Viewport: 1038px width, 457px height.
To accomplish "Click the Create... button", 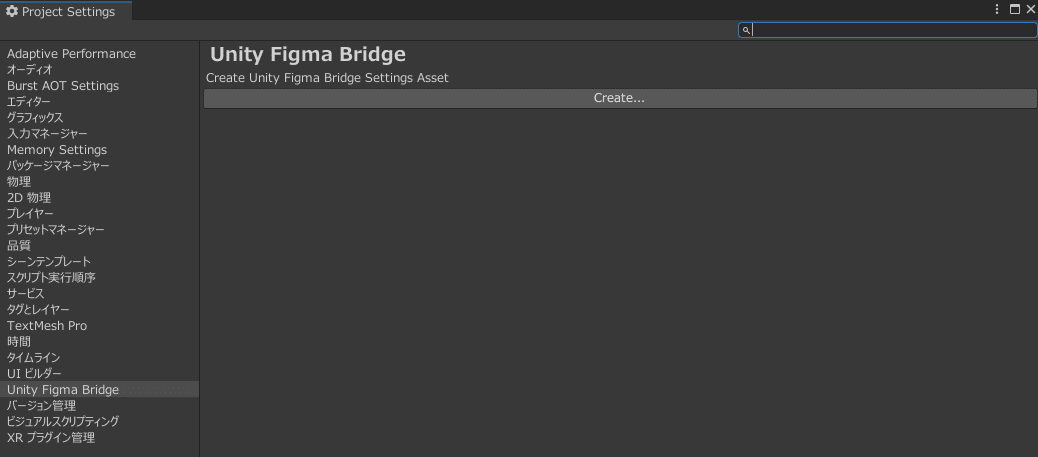I will (620, 98).
